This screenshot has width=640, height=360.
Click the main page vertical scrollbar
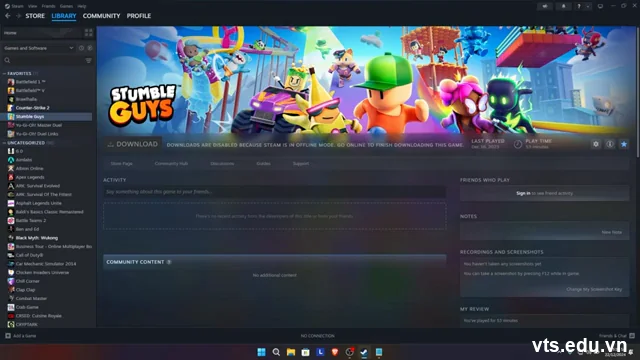638,92
